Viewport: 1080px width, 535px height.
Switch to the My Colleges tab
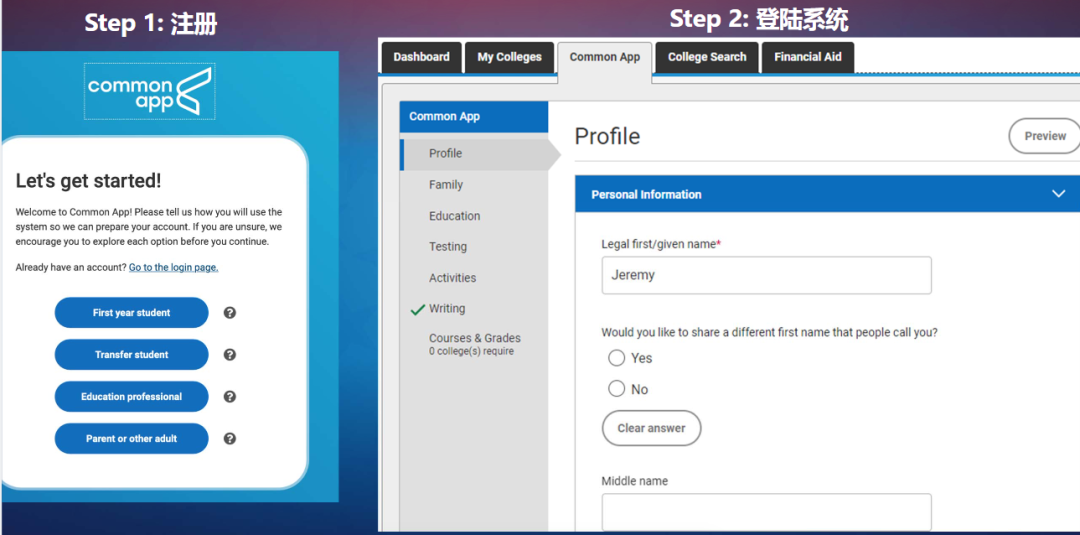[509, 57]
